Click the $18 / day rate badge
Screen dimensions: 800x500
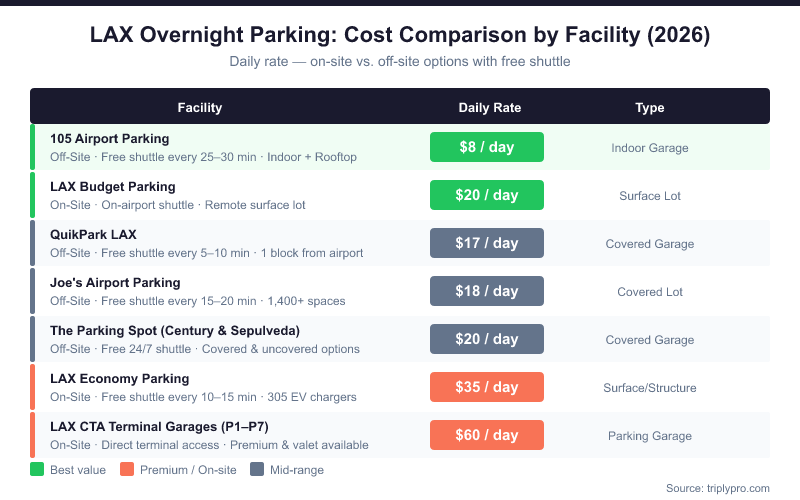point(487,291)
